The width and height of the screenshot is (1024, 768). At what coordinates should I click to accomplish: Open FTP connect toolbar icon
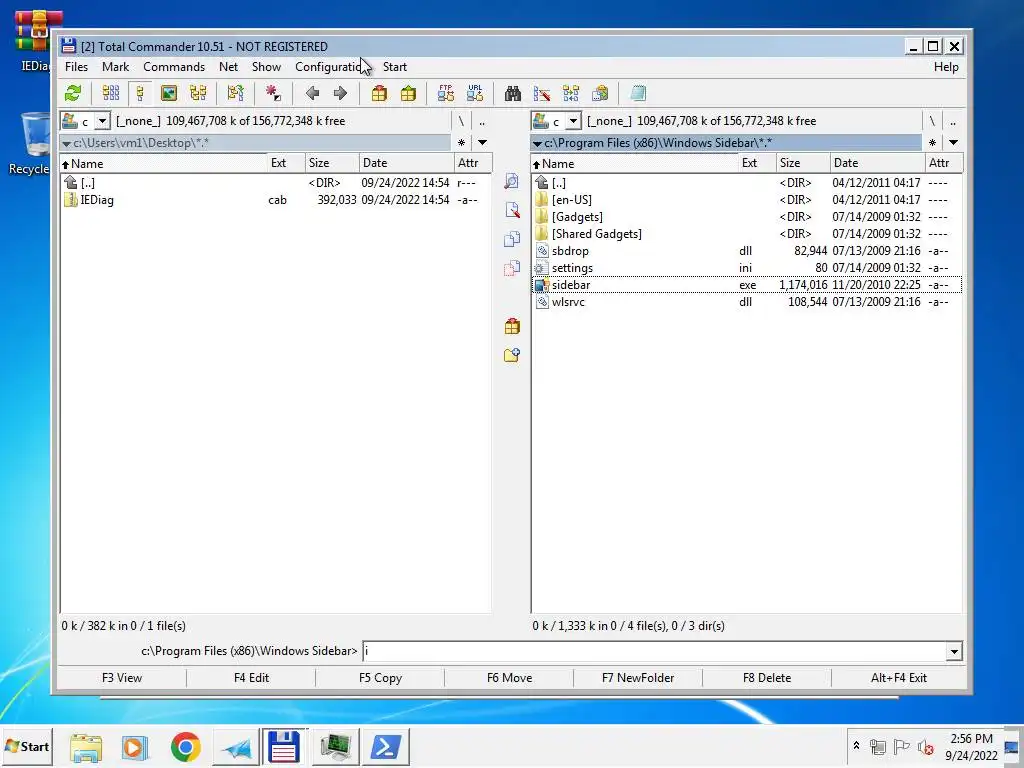point(446,93)
